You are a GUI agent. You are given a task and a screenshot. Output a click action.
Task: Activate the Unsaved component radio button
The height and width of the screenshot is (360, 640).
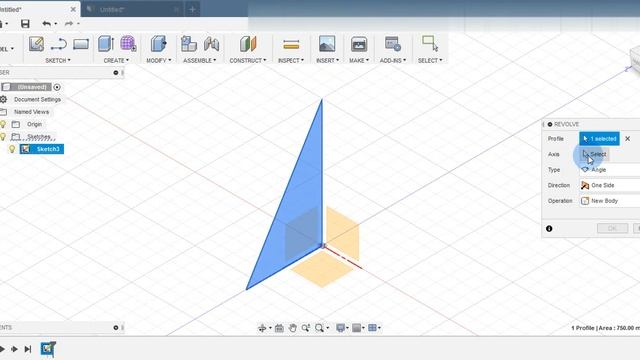pyautogui.click(x=57, y=87)
